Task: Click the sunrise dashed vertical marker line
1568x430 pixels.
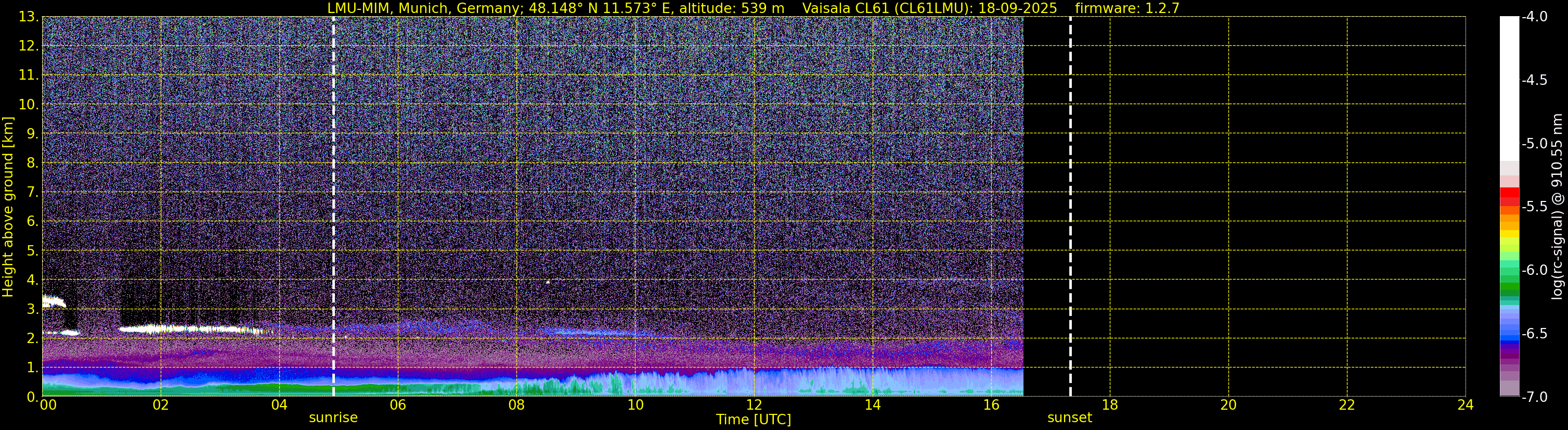Action: pos(333,207)
